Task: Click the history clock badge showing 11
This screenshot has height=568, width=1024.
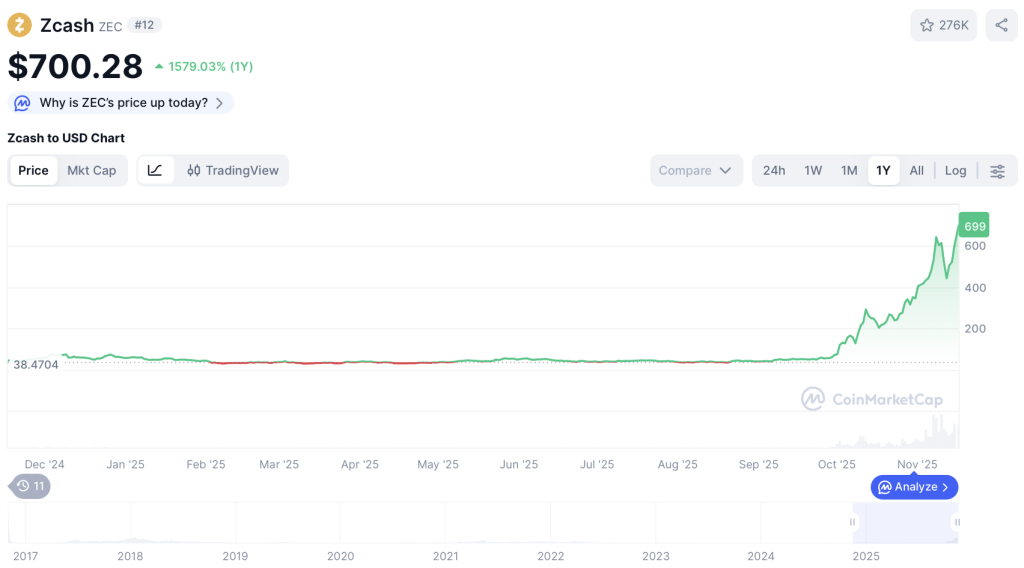Action: 30,486
